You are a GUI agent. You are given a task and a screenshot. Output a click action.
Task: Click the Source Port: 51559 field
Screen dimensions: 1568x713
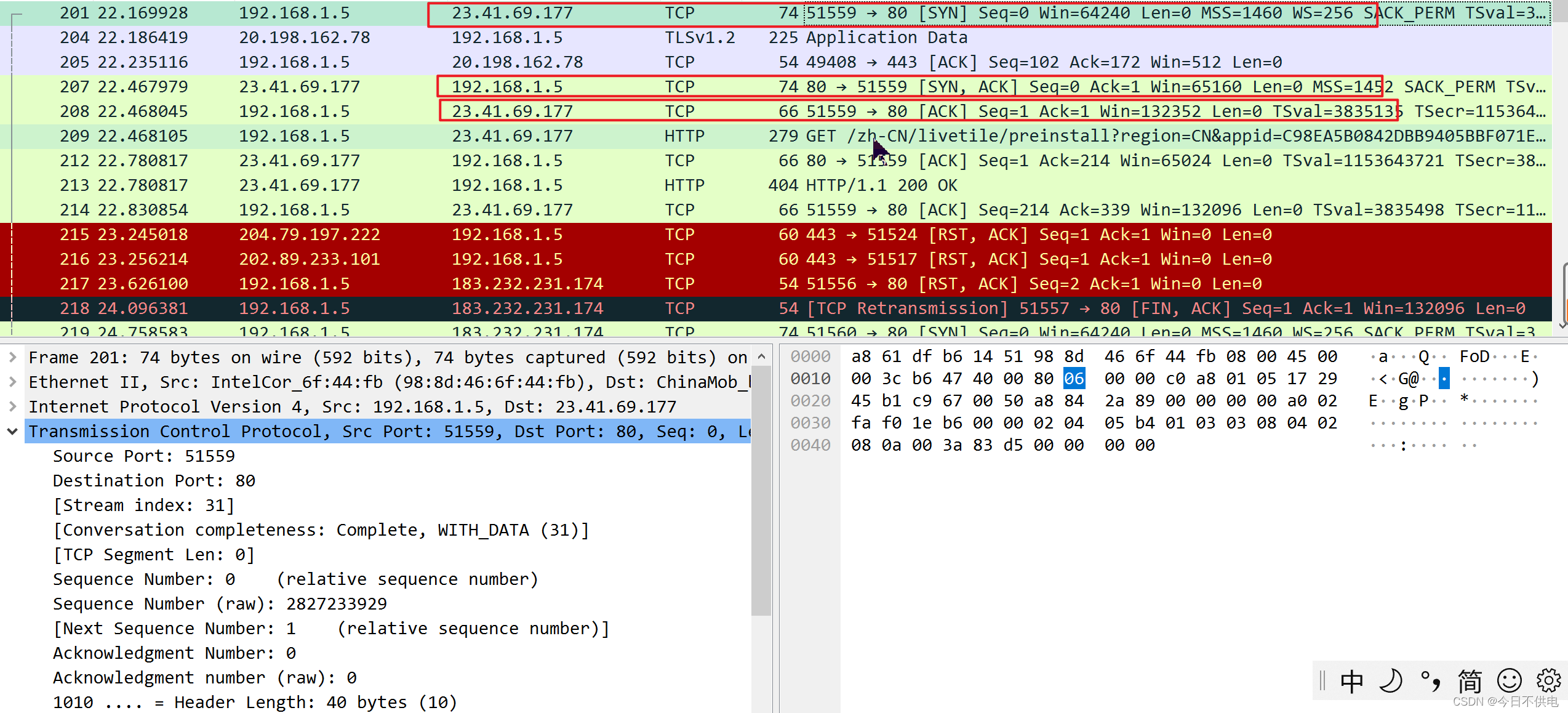coord(144,456)
